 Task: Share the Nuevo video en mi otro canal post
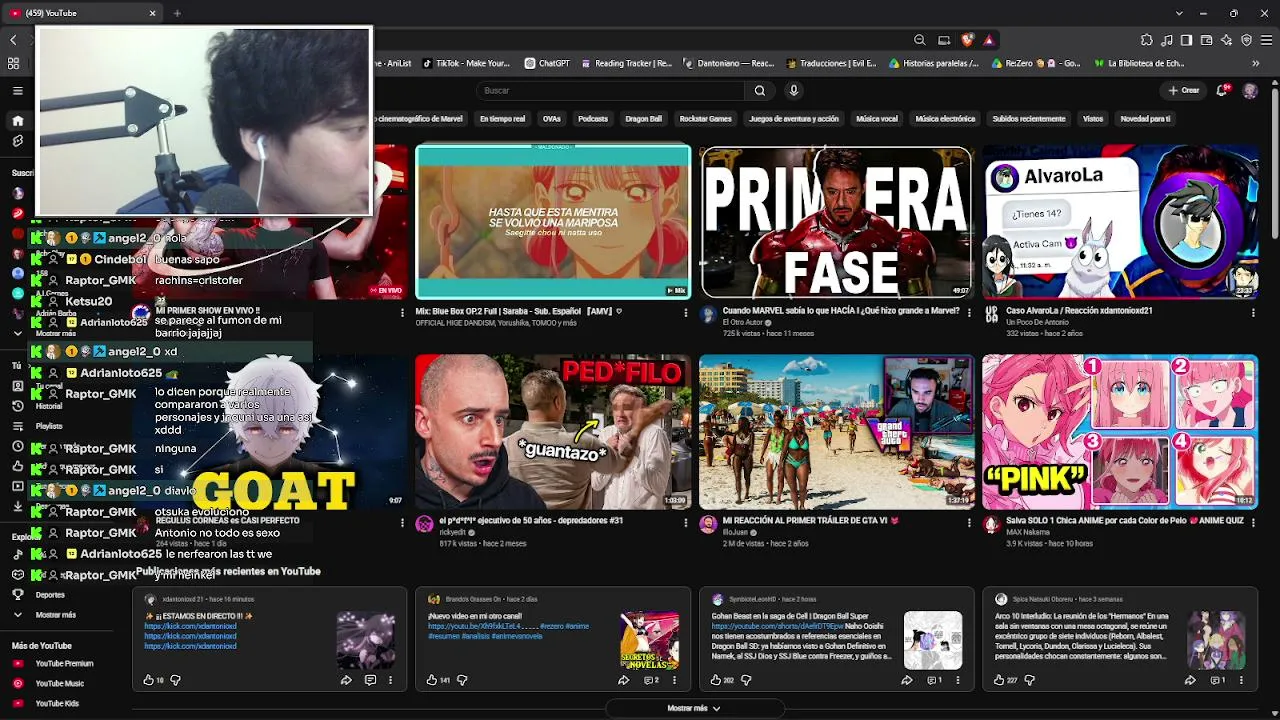click(623, 680)
